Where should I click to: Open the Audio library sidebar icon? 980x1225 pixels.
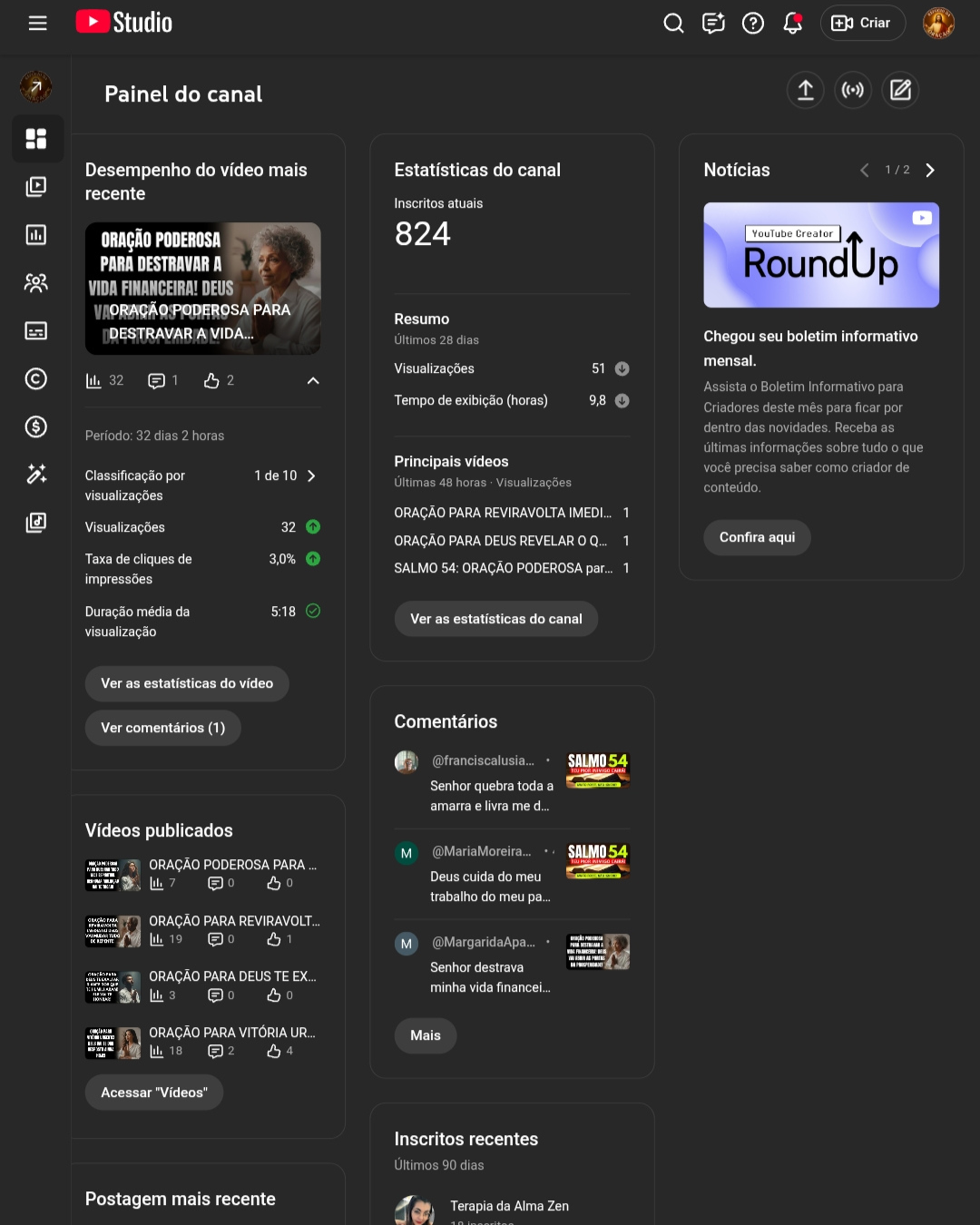click(x=36, y=523)
